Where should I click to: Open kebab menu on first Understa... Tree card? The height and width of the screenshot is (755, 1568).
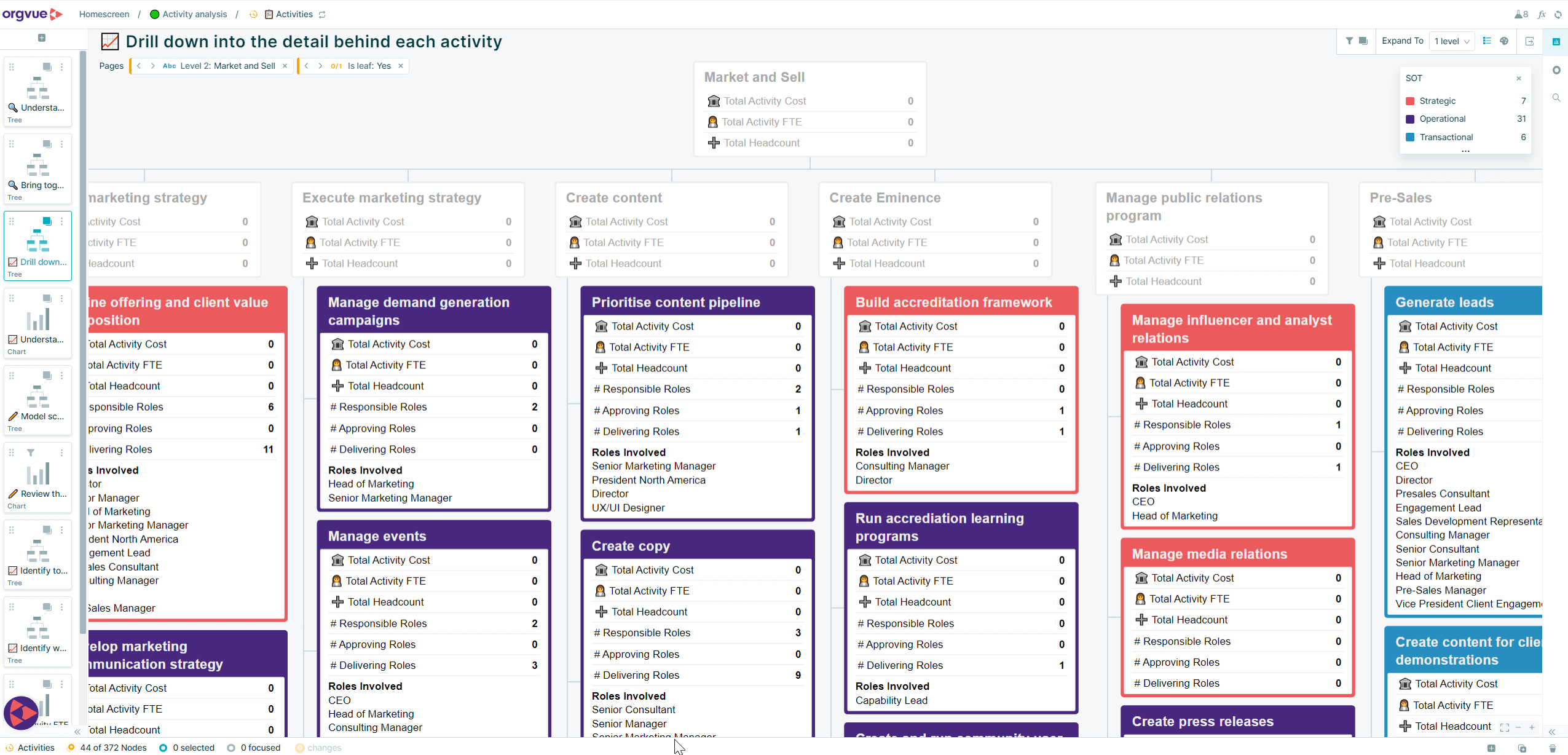click(x=61, y=67)
